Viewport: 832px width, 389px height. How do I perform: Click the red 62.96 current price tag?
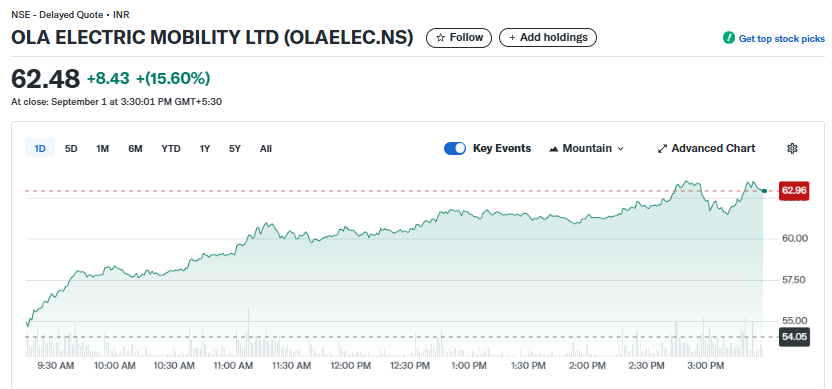(x=793, y=191)
